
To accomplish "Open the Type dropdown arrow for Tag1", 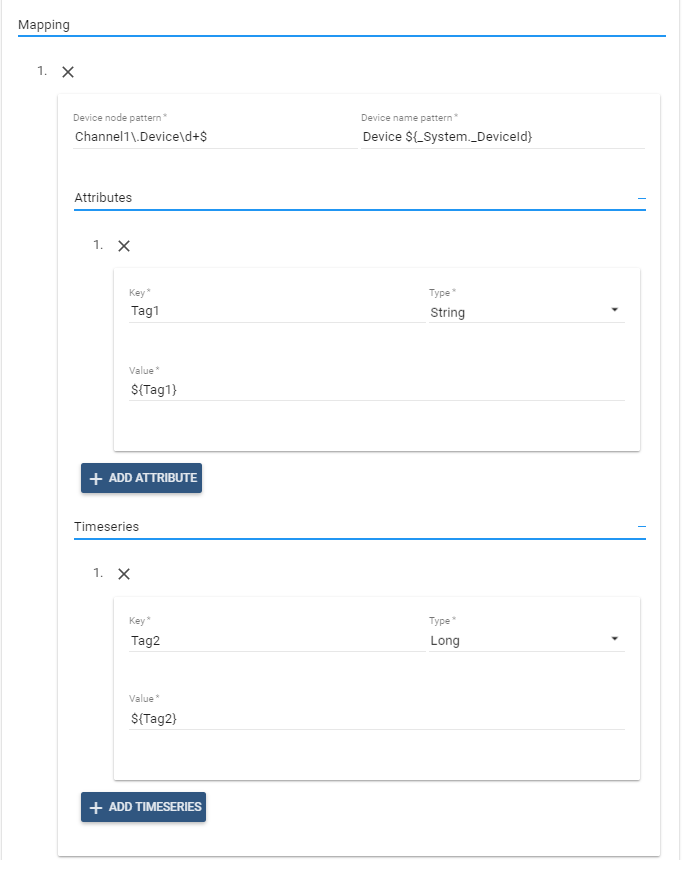I will pyautogui.click(x=617, y=311).
